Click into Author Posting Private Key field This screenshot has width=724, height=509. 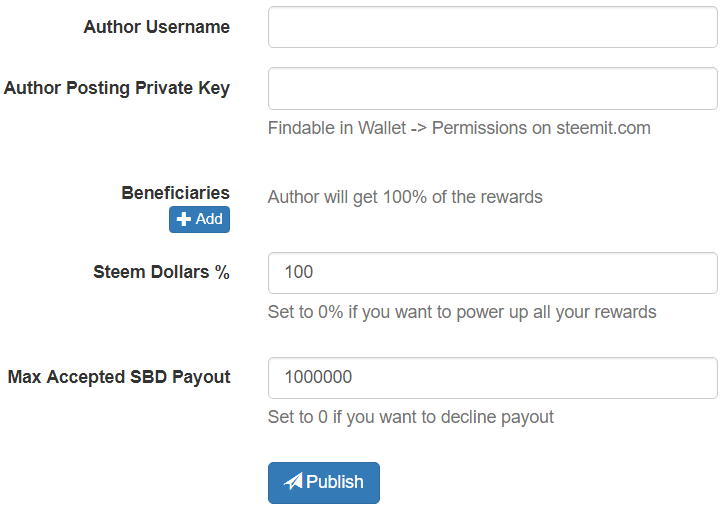[x=492, y=88]
